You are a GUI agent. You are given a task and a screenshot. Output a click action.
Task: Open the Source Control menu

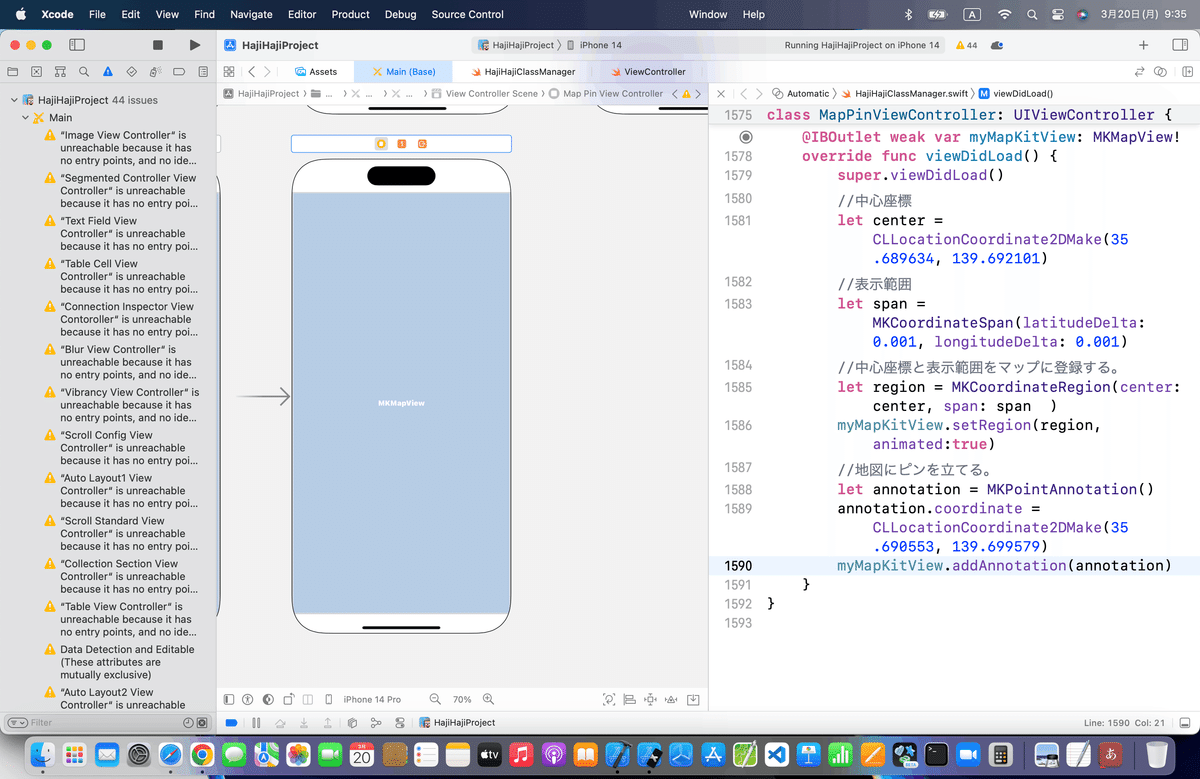(468, 14)
